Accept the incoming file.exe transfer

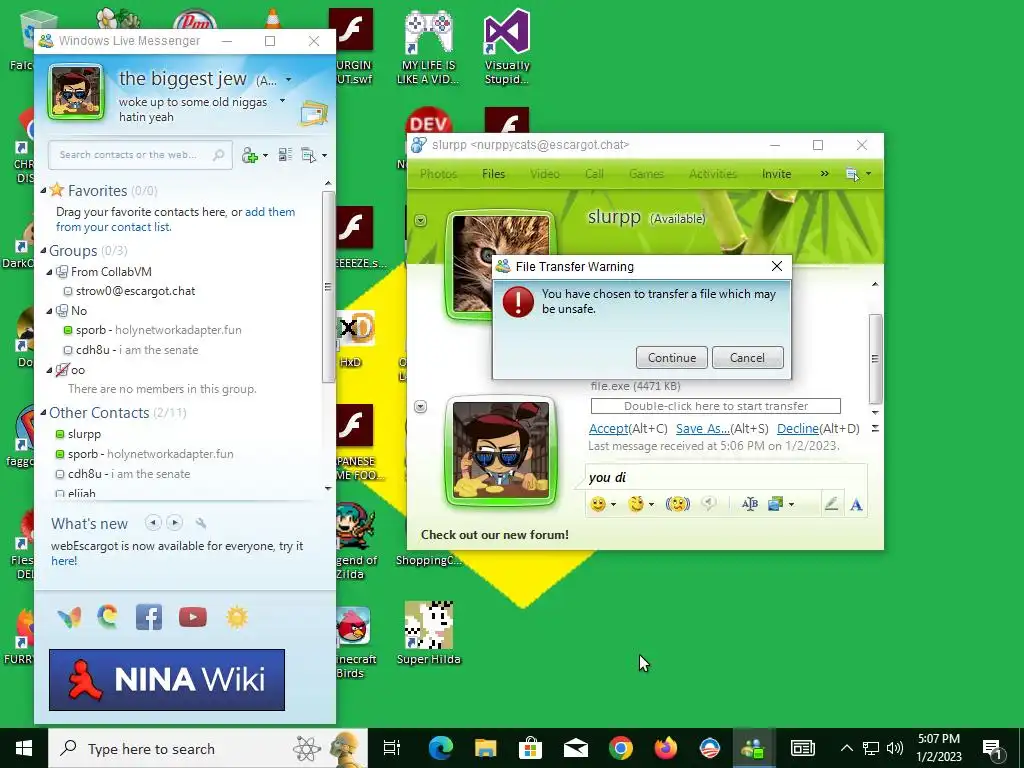coord(608,428)
